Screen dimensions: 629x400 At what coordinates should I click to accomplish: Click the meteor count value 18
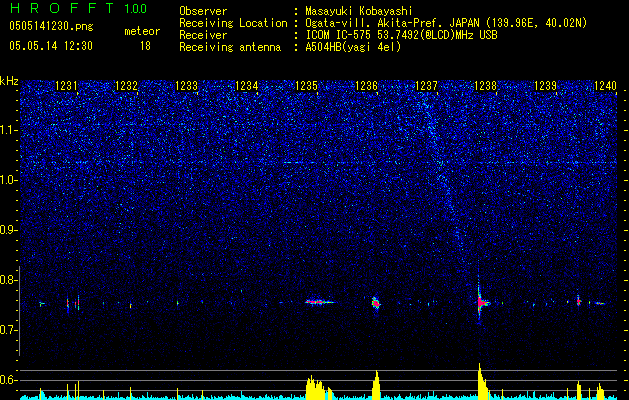click(x=145, y=46)
